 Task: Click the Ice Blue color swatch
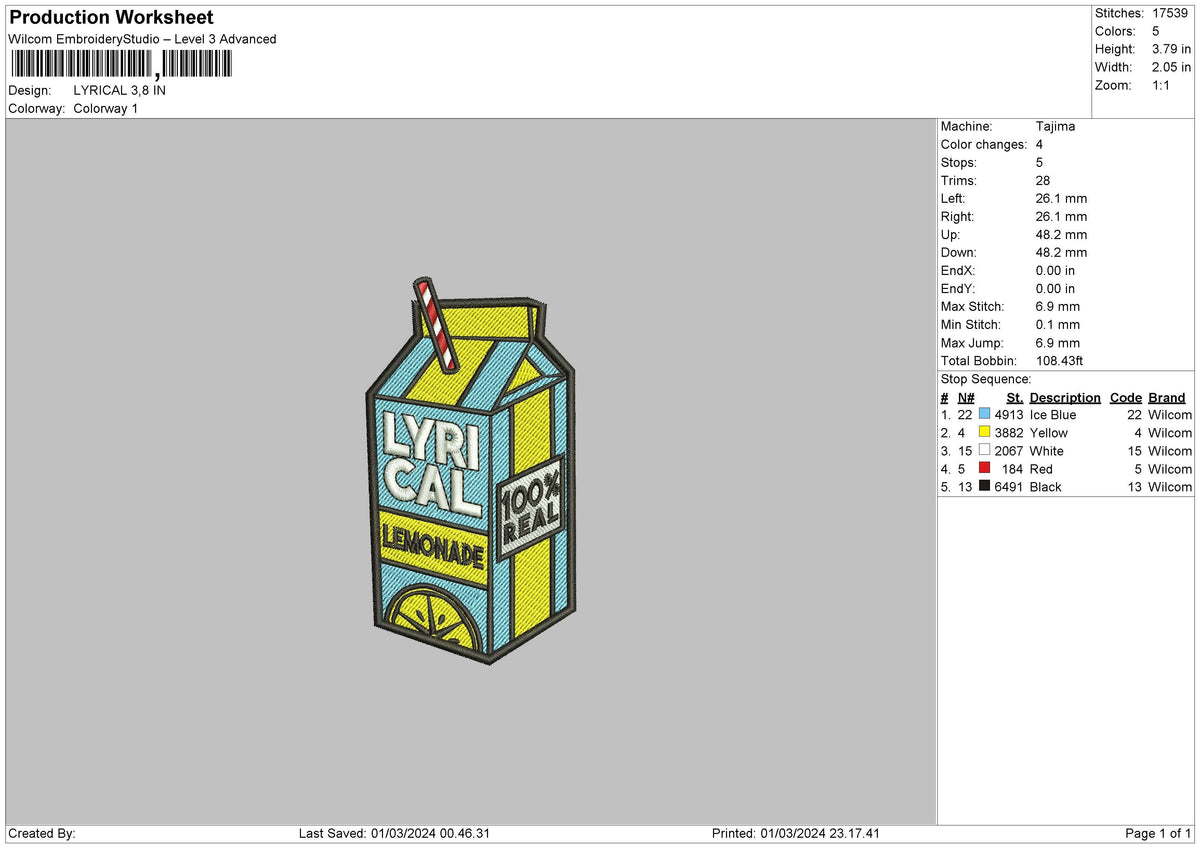[x=985, y=414]
